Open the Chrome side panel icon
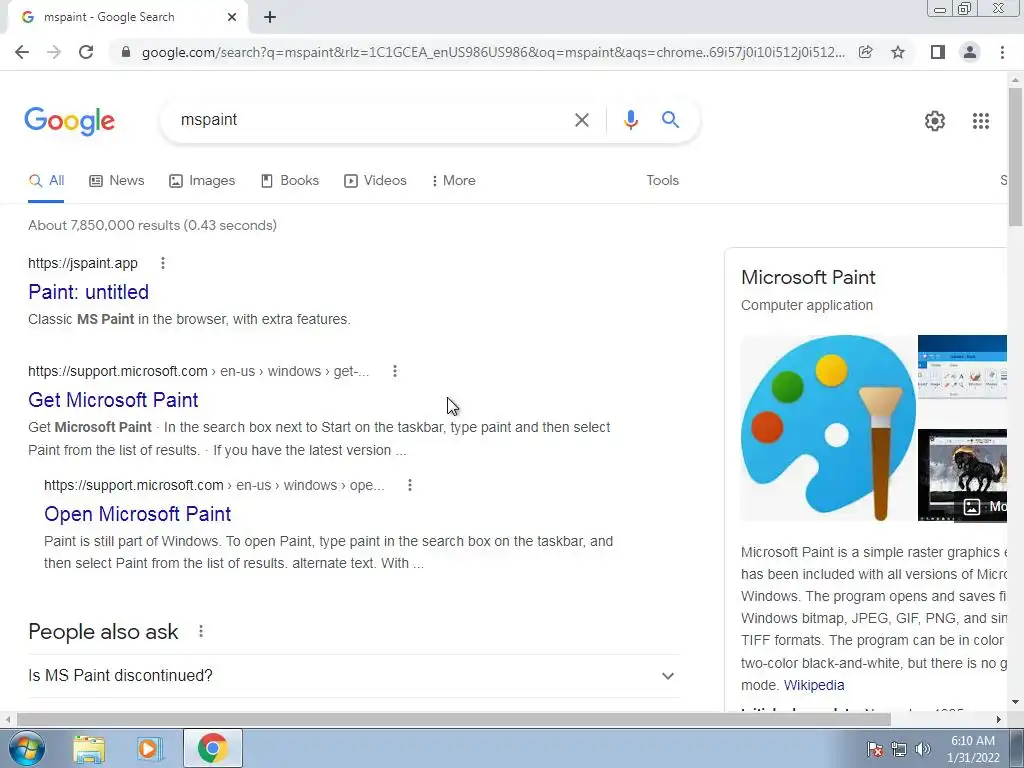1024x768 pixels. pyautogui.click(x=938, y=52)
